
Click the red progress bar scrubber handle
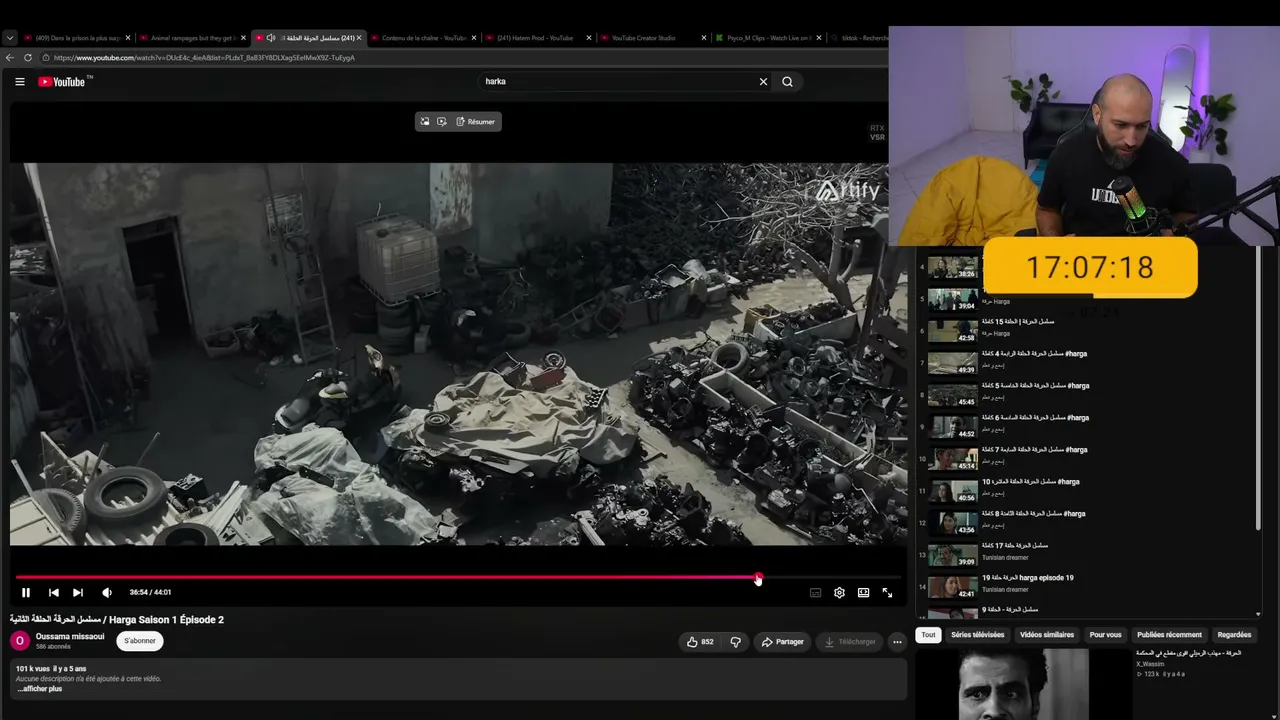pos(758,577)
